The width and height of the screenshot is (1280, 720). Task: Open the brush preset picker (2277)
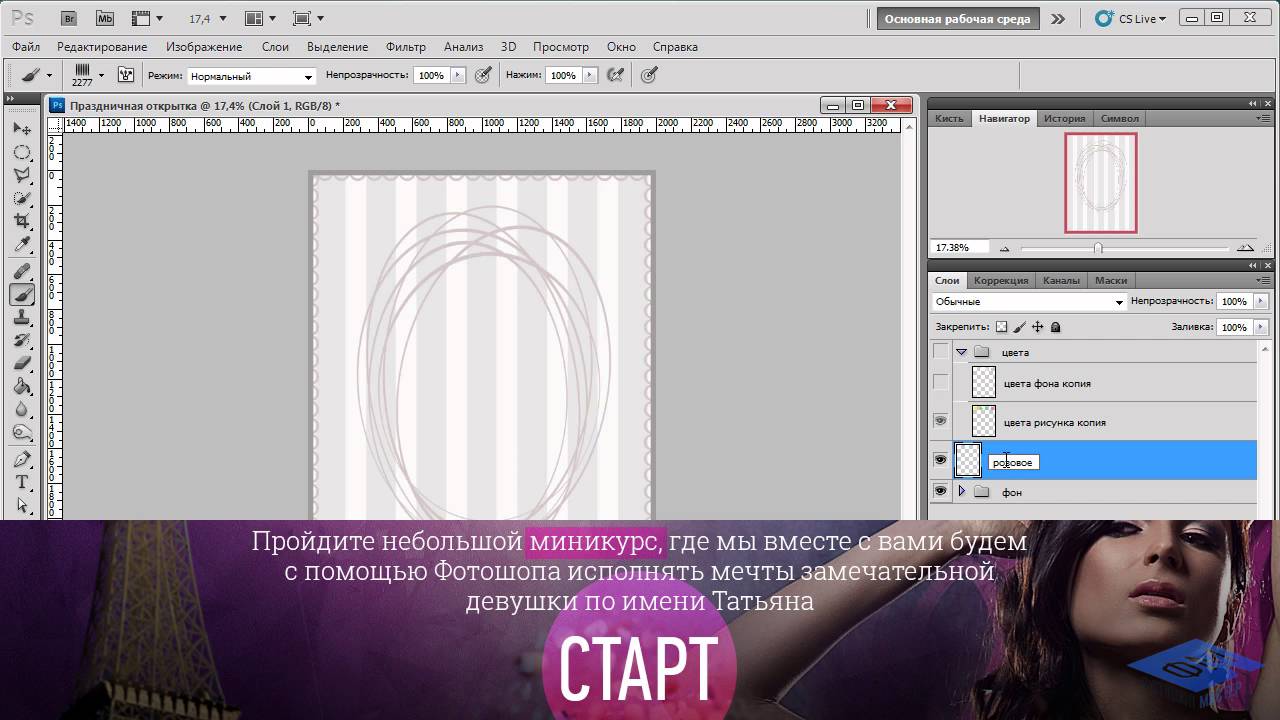click(87, 75)
